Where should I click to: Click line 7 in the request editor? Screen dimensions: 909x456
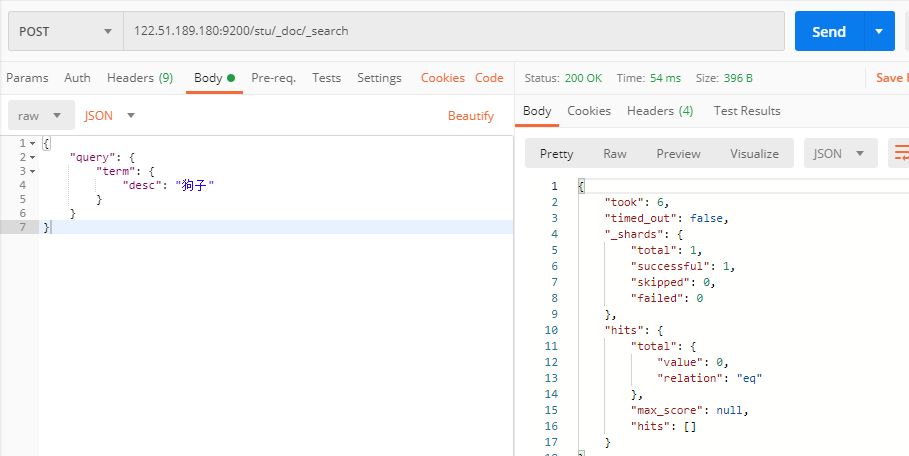pos(276,227)
